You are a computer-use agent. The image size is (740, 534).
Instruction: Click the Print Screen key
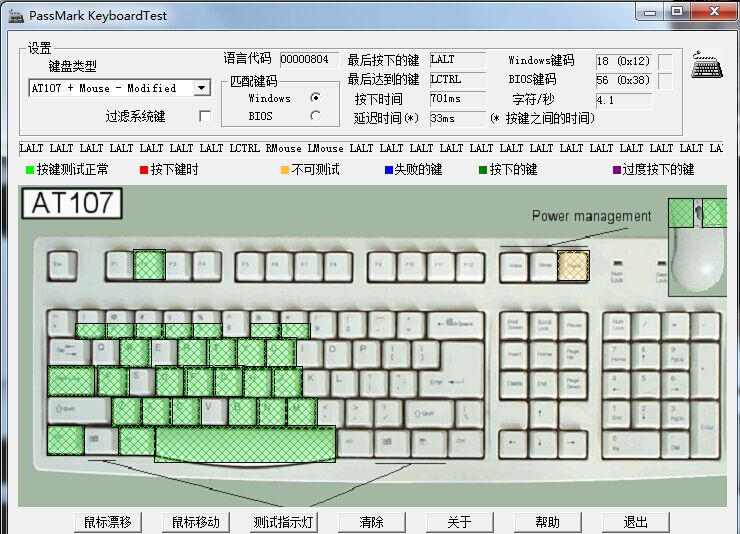point(514,325)
